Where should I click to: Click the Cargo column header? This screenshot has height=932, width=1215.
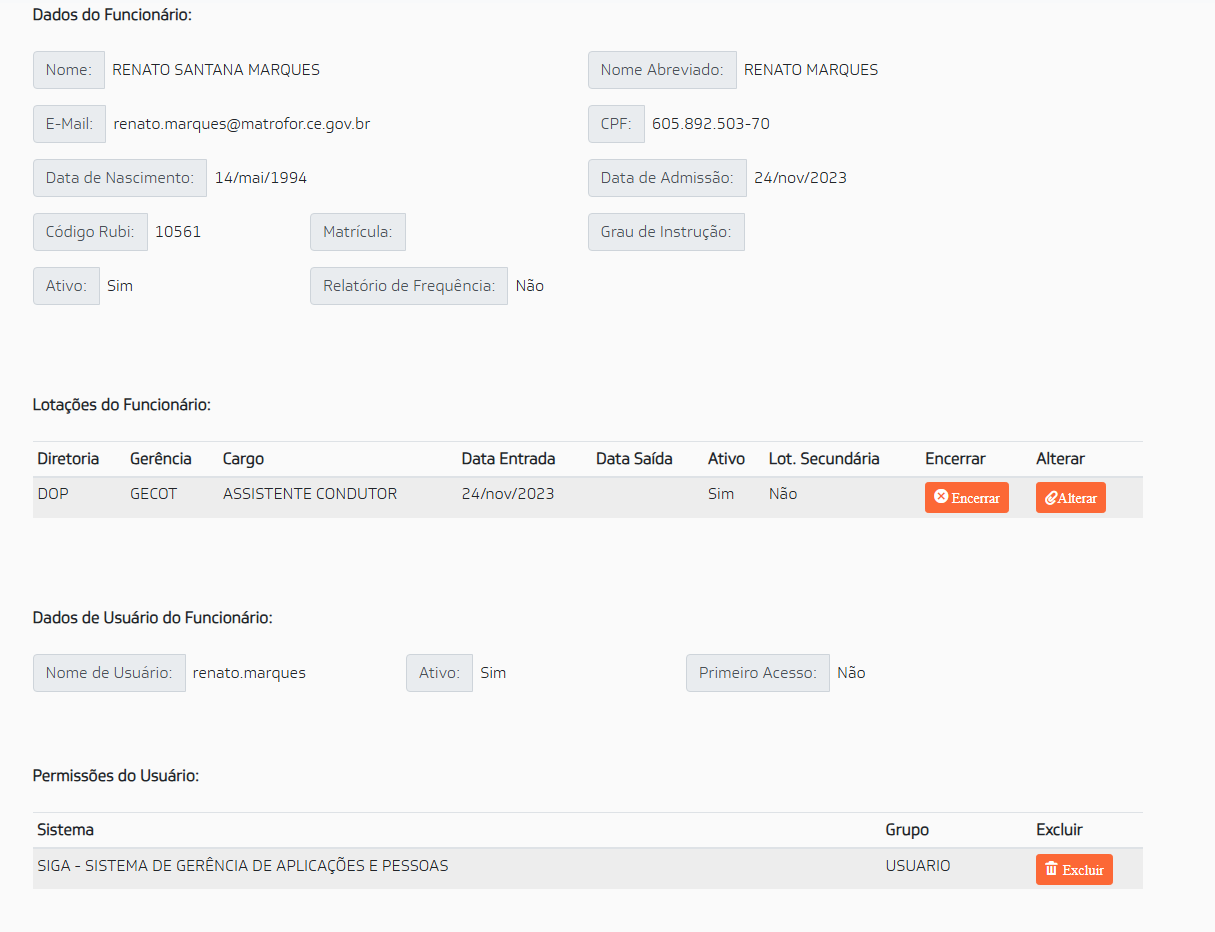click(x=243, y=459)
